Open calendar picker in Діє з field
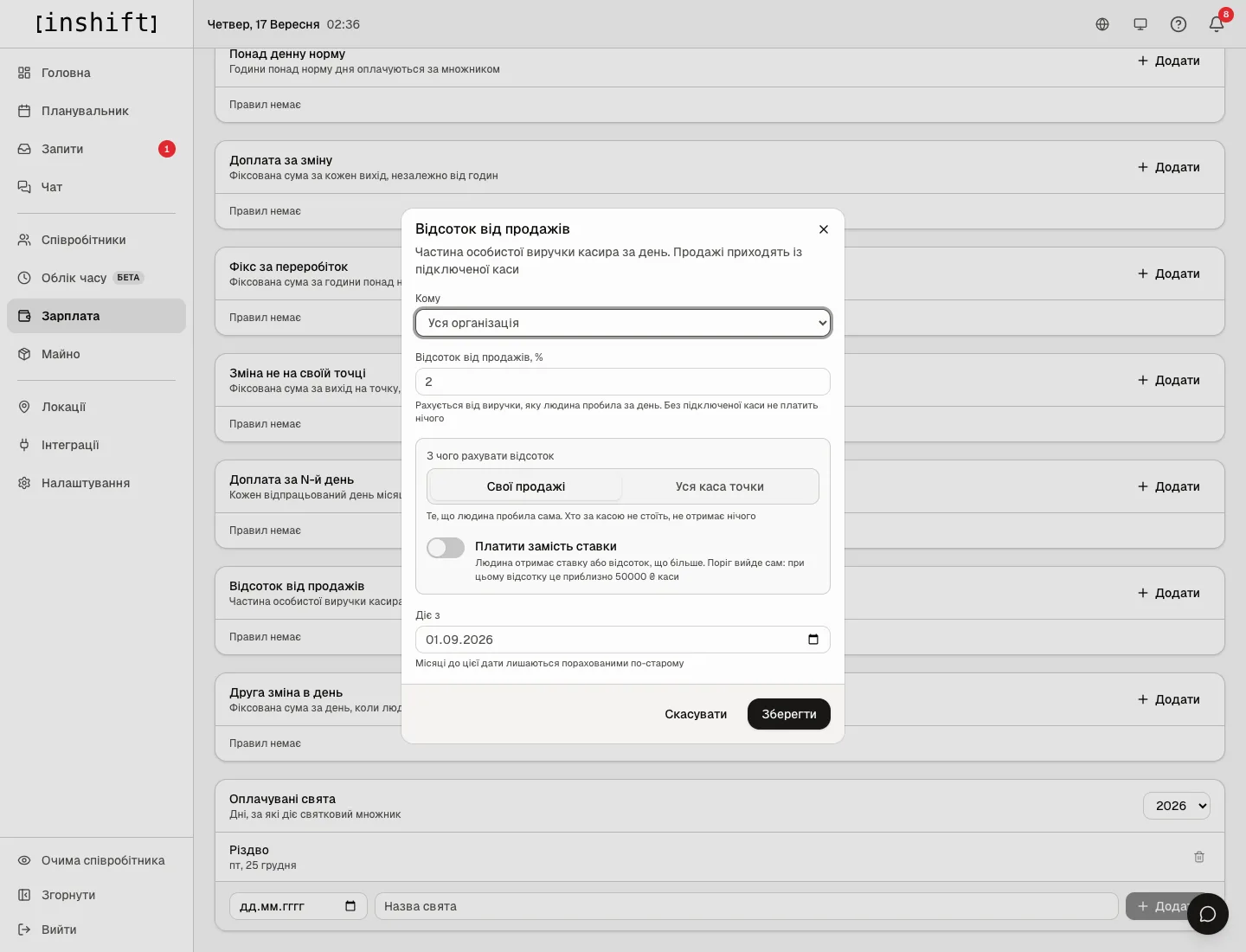The height and width of the screenshot is (952, 1246). pos(813,640)
